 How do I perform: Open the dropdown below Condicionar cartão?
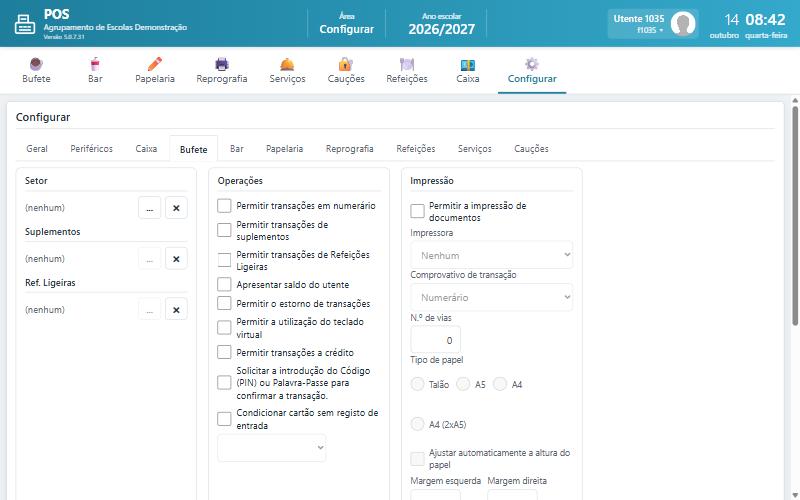272,448
